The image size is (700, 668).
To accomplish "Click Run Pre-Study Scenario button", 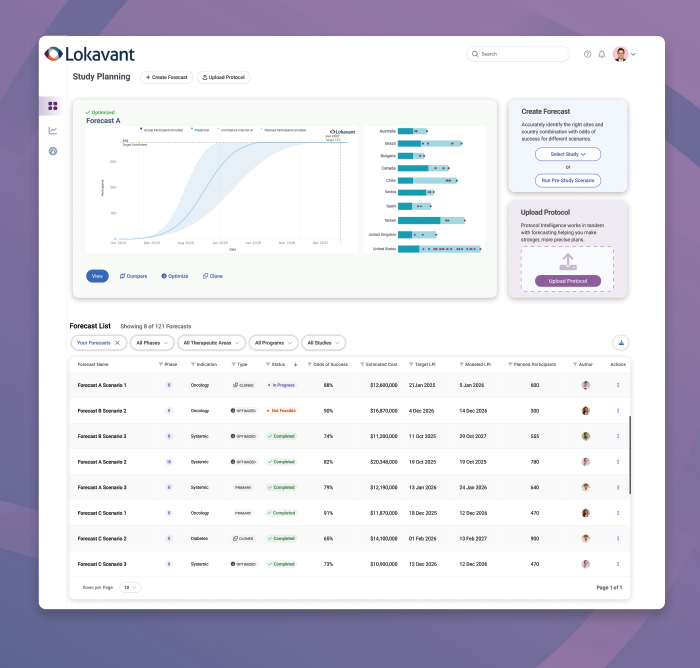I will (568, 180).
